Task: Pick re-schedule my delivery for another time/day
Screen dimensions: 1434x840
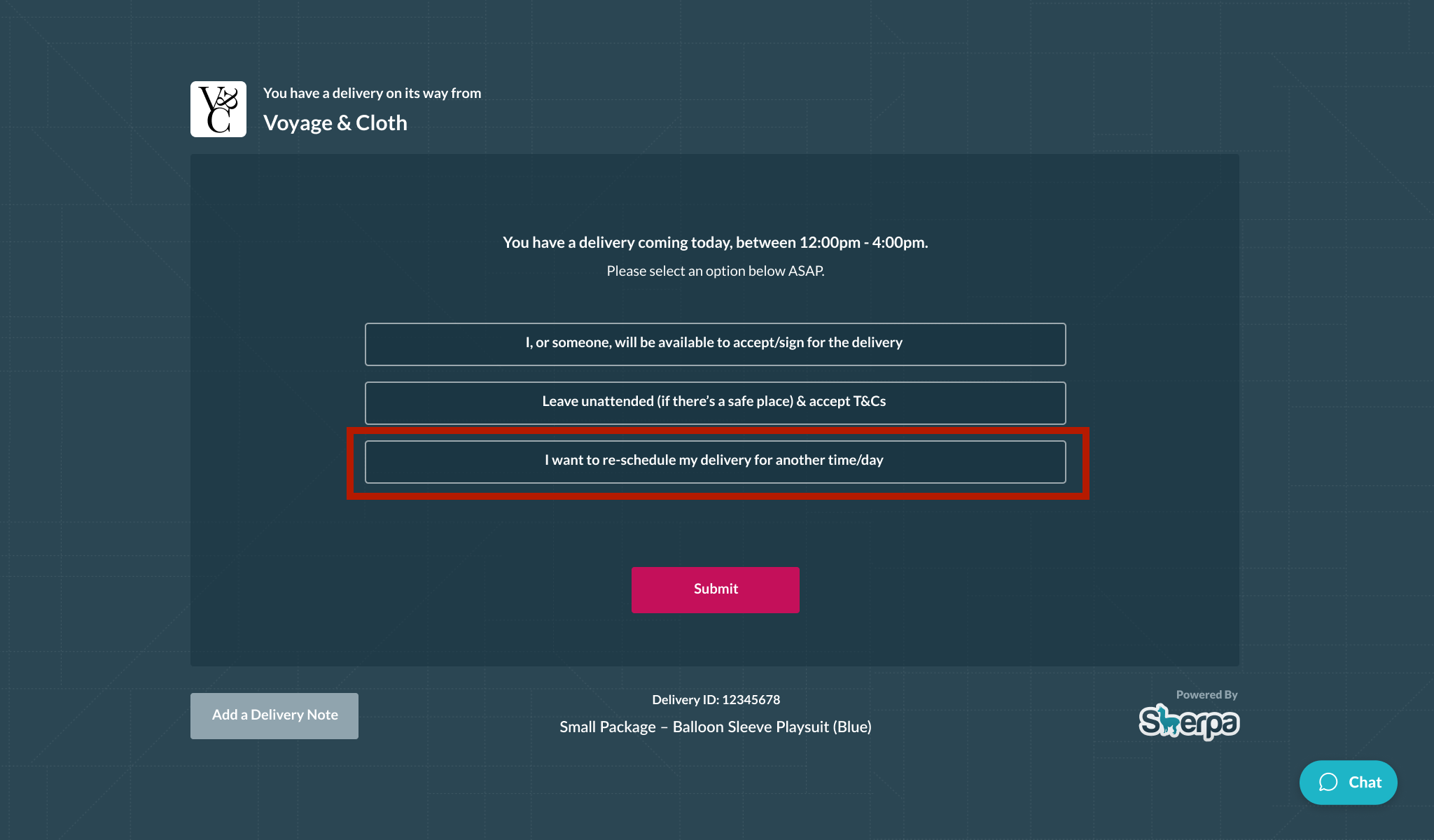Action: pos(715,461)
